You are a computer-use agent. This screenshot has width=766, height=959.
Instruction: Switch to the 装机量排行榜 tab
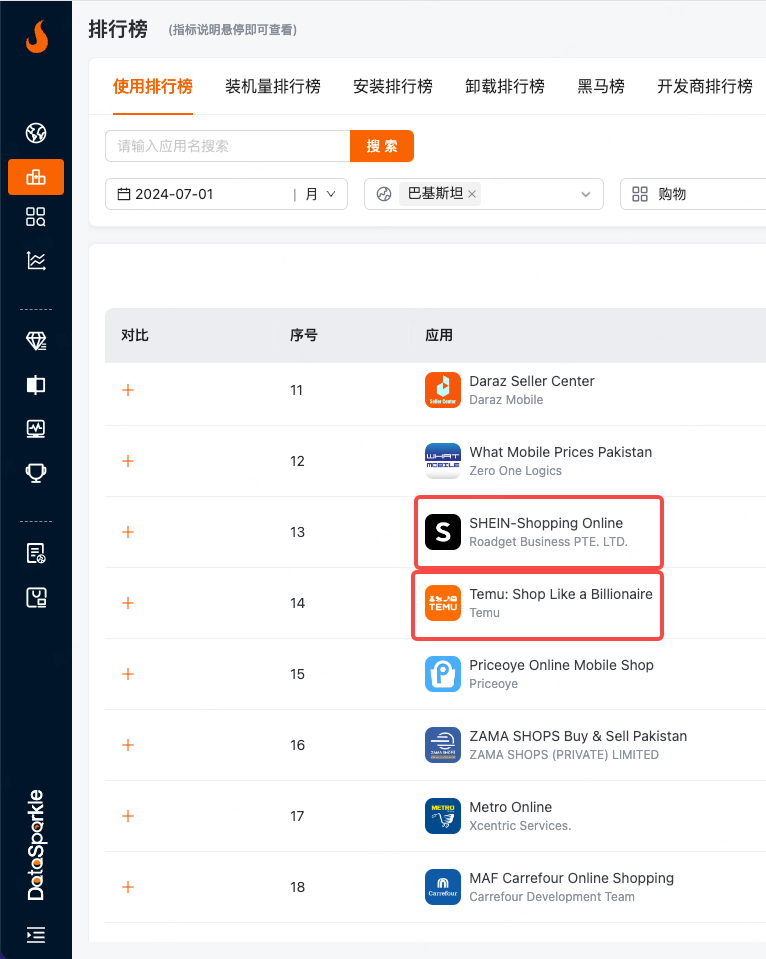point(273,86)
